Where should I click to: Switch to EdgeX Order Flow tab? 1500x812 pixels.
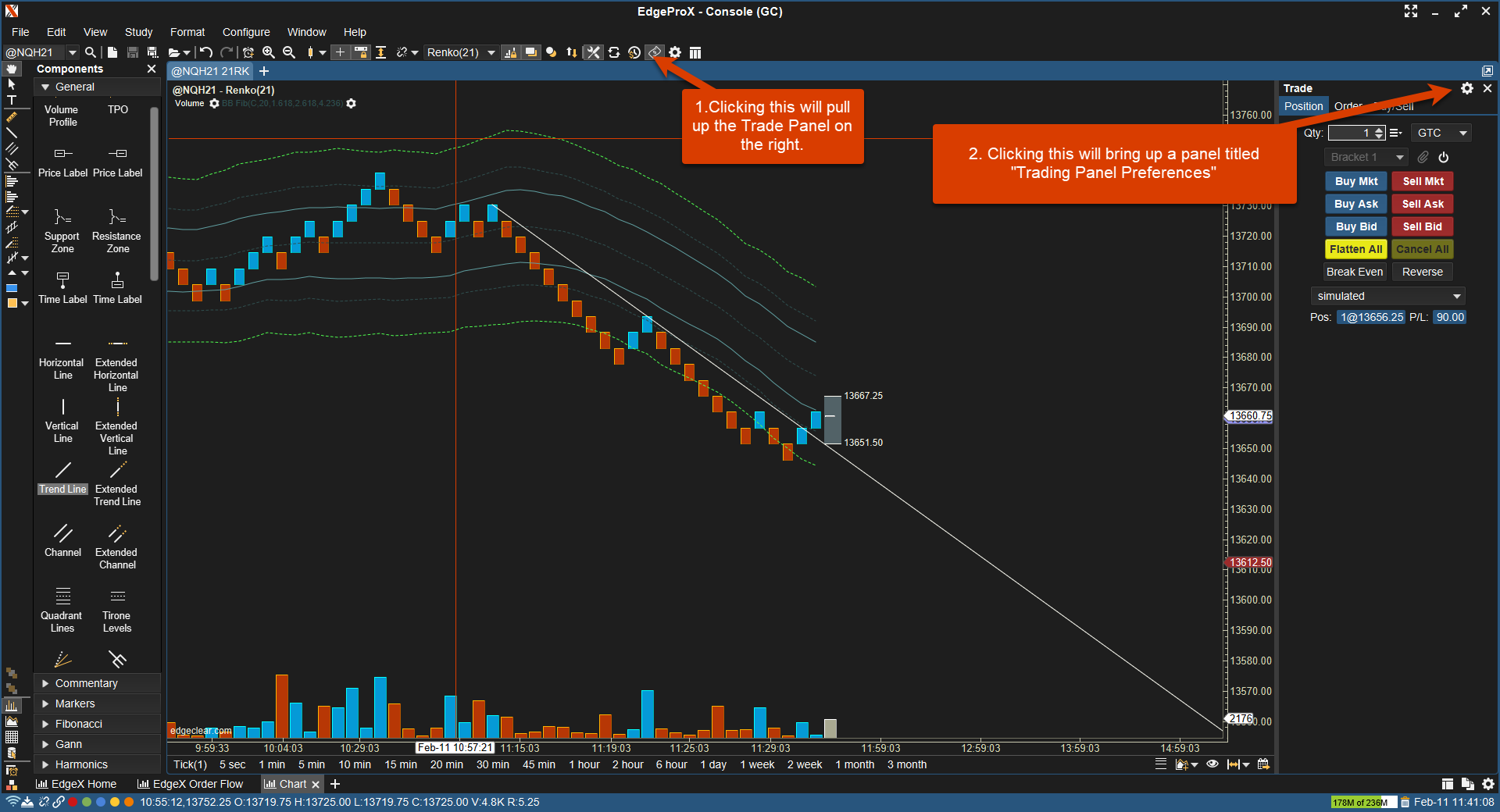tap(190, 784)
